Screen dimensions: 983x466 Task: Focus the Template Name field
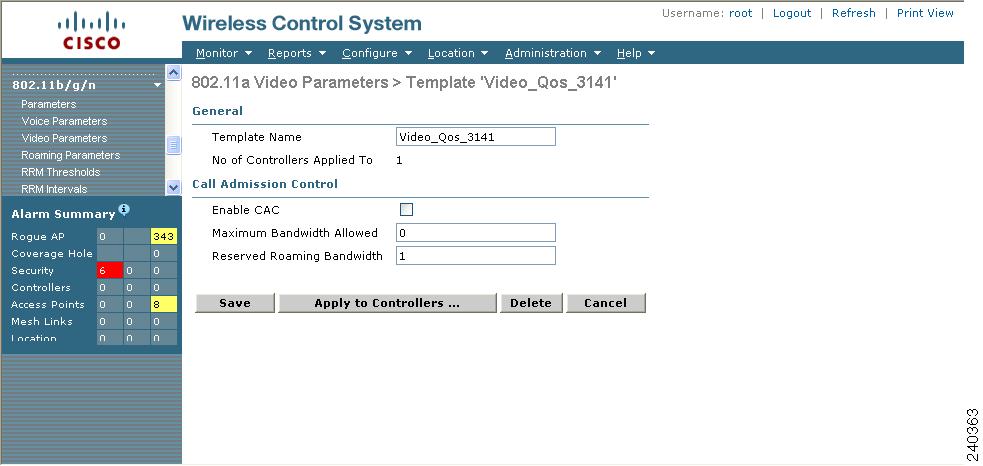pyautogui.click(x=476, y=137)
